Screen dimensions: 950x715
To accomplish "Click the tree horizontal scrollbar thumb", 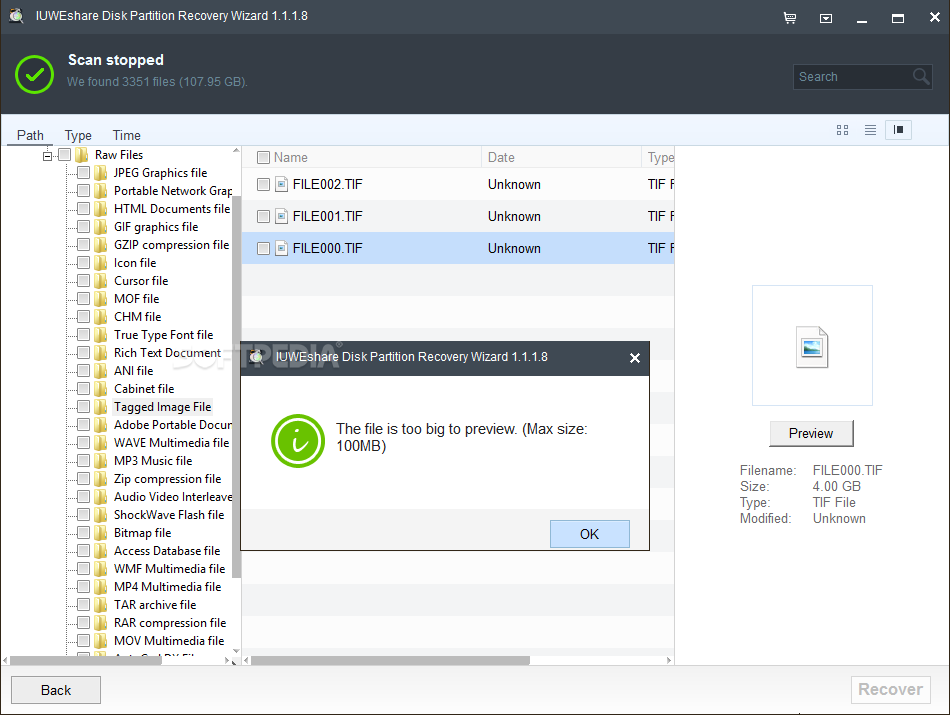I will (x=85, y=660).
